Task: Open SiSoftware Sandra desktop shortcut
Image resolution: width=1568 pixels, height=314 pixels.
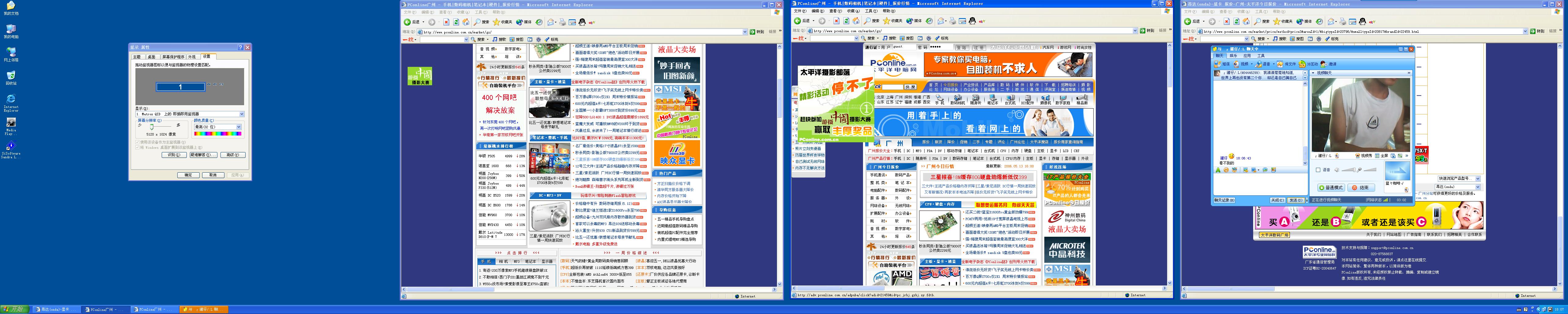Action: [10, 147]
